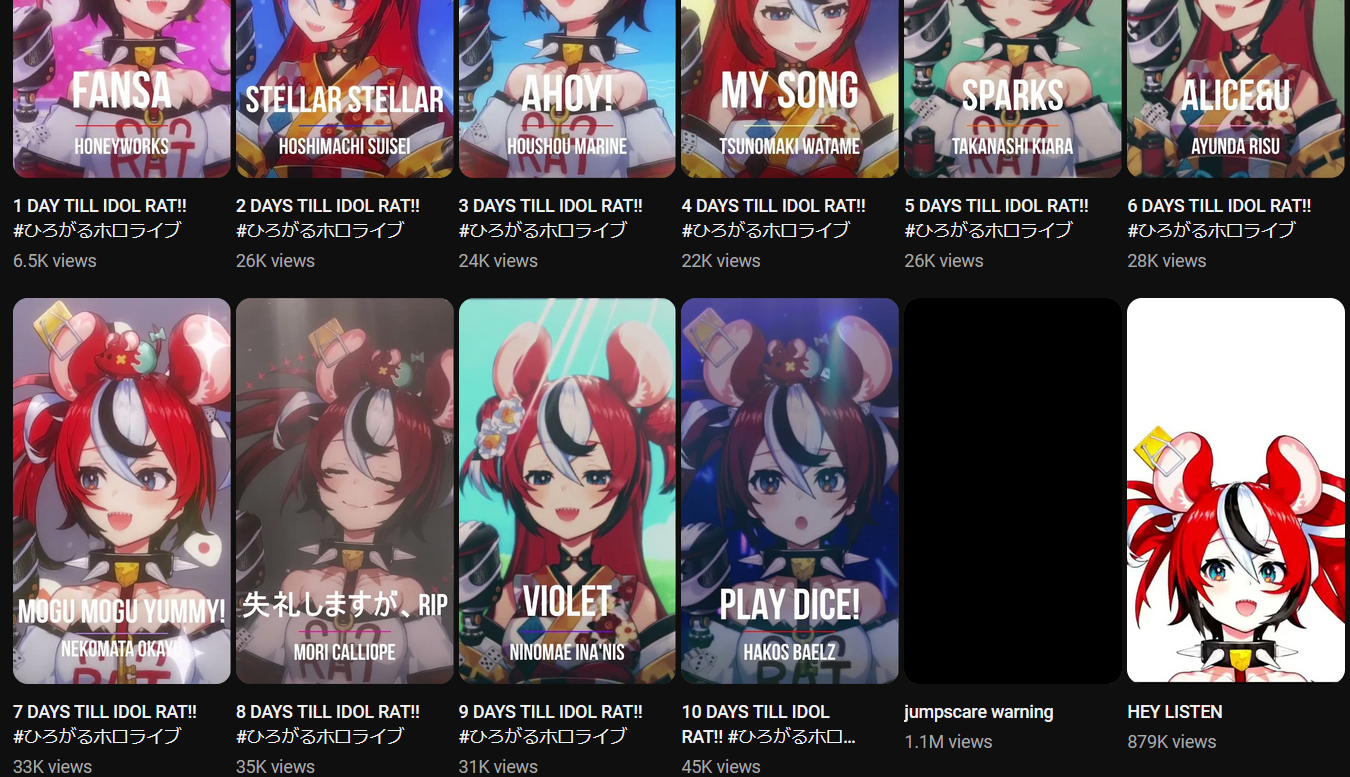Viewport: 1350px width, 777px height.
Task: Open the ALICE&U Ayunda Risu thumbnail
Action: pyautogui.click(x=1236, y=89)
